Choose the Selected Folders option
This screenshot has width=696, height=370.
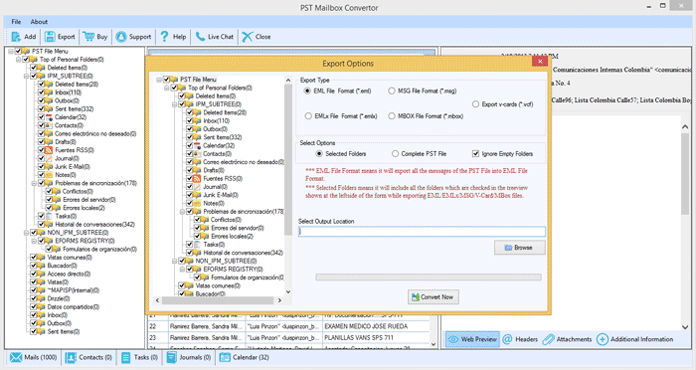319,154
